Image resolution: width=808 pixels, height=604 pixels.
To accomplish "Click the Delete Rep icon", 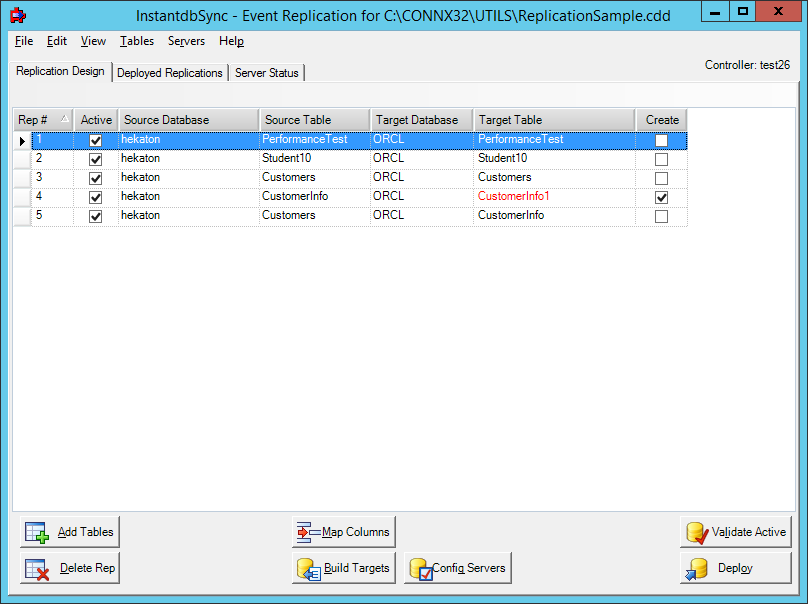I will (x=34, y=567).
